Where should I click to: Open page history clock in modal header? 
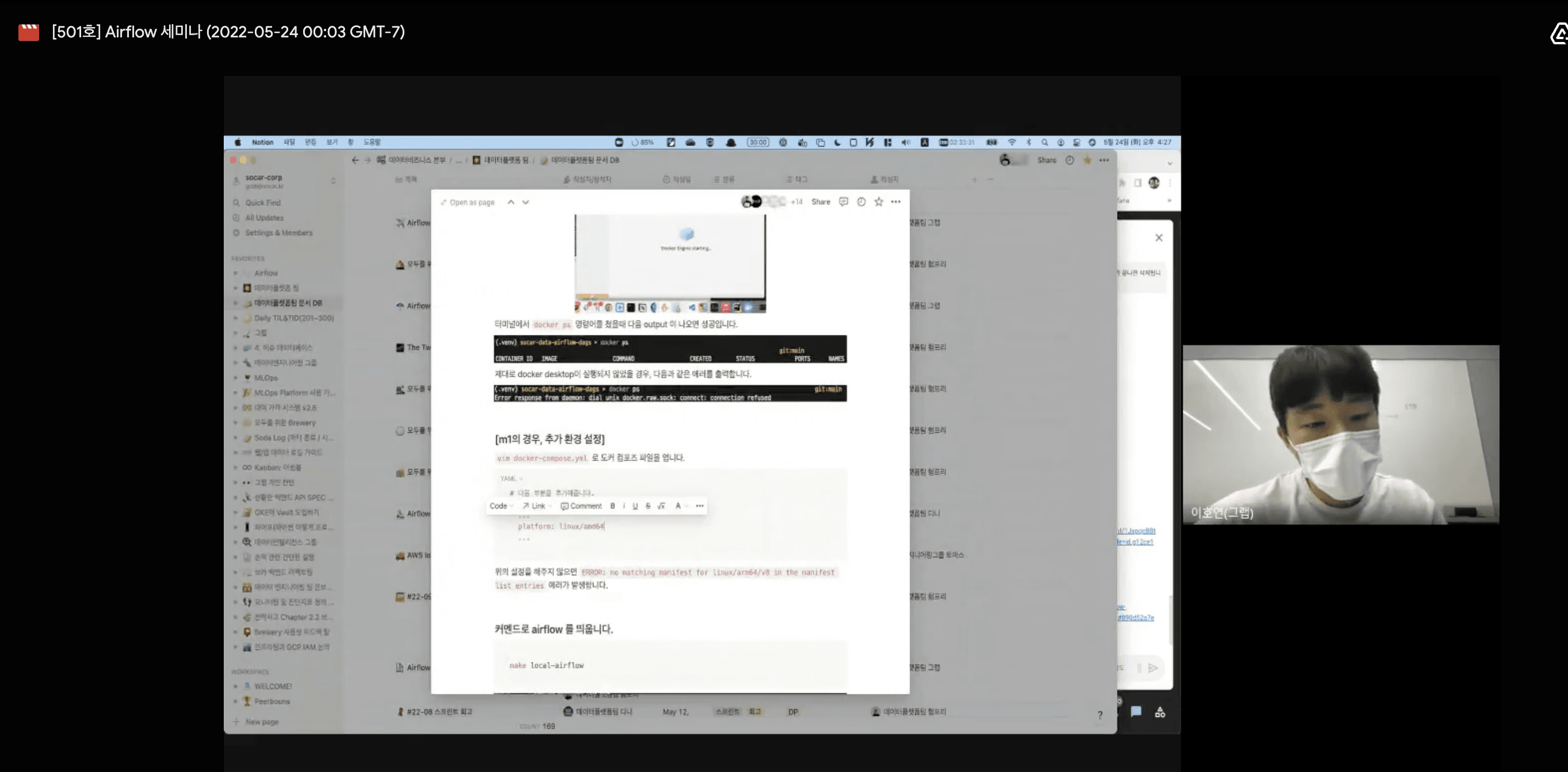coord(861,201)
